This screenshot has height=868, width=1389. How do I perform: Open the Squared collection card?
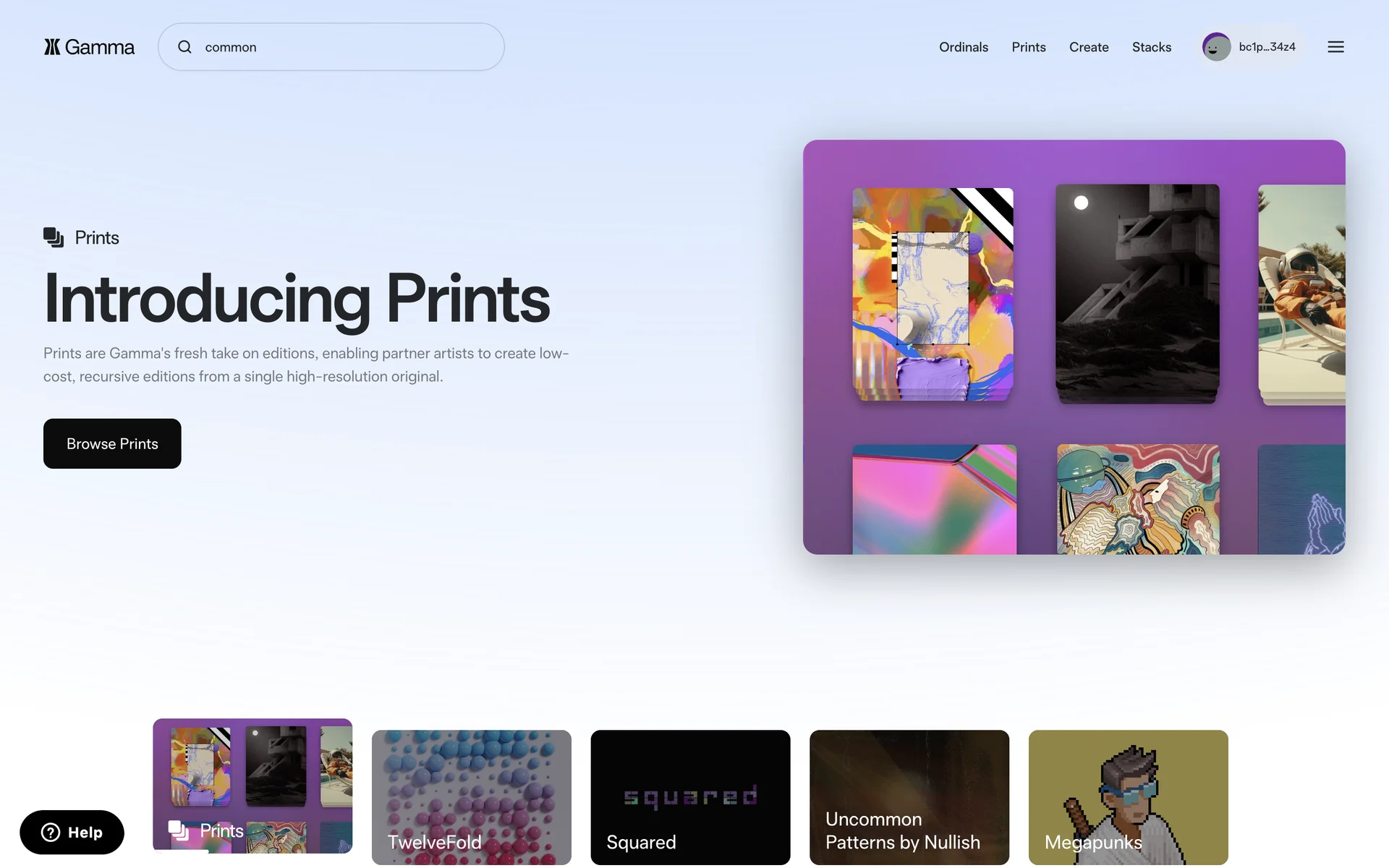tap(690, 797)
